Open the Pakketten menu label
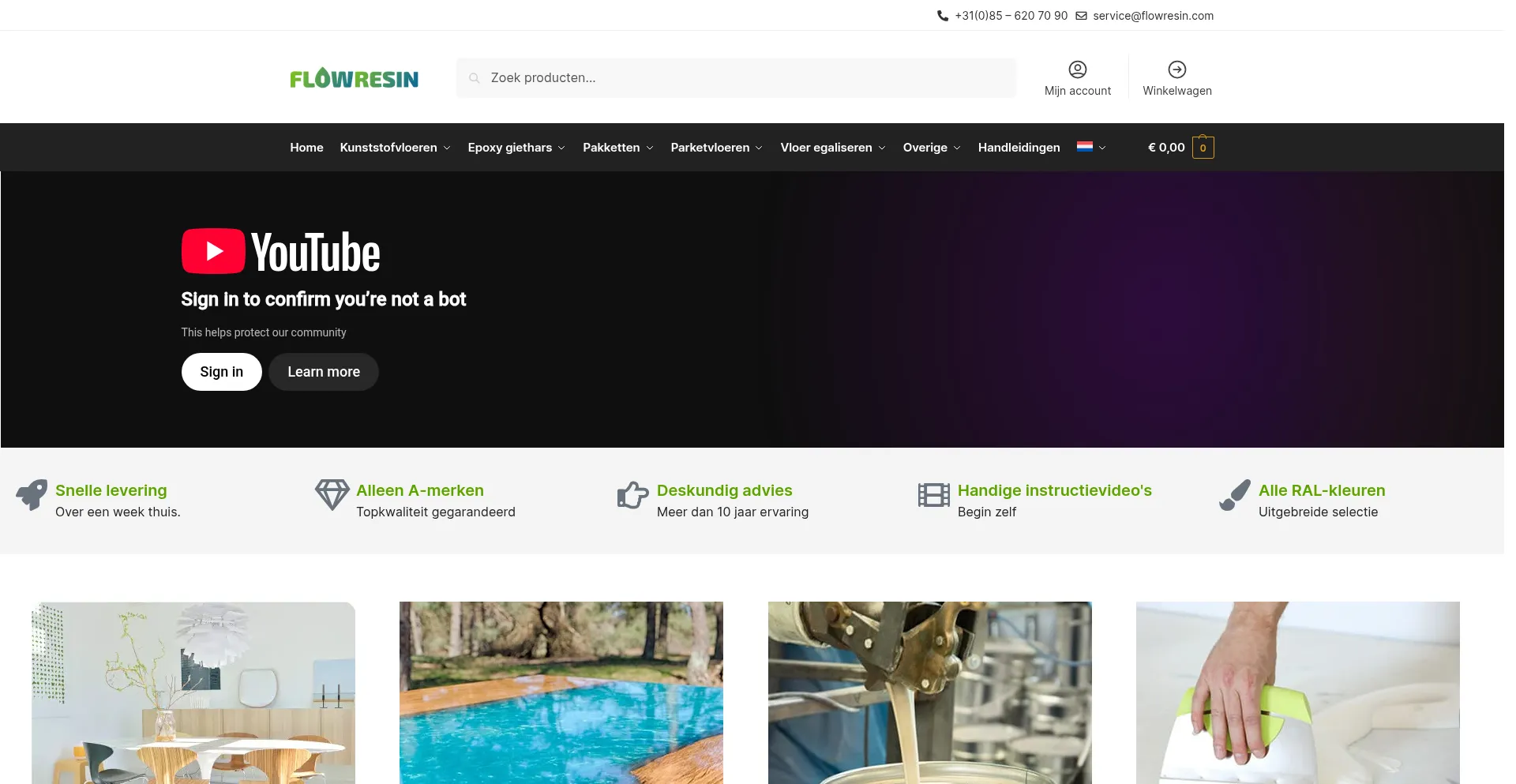Screen dimensions: 1516x784 pos(611,147)
